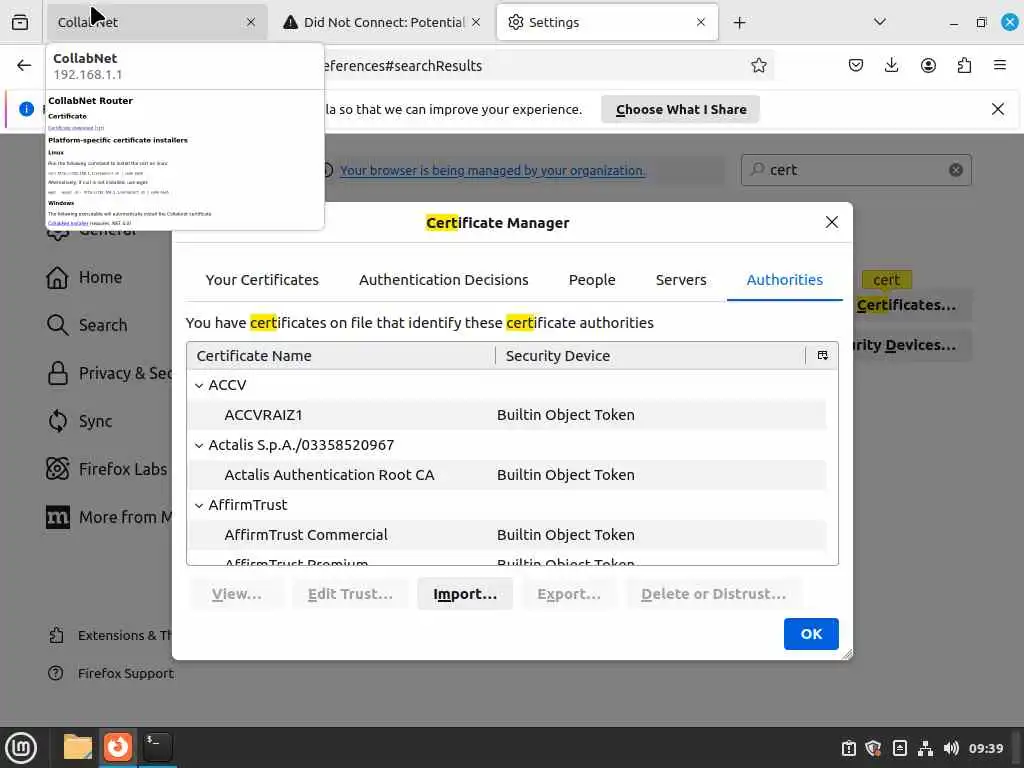Open Extensions & Themes link
Image resolution: width=1024 pixels, height=768 pixels.
click(109, 635)
